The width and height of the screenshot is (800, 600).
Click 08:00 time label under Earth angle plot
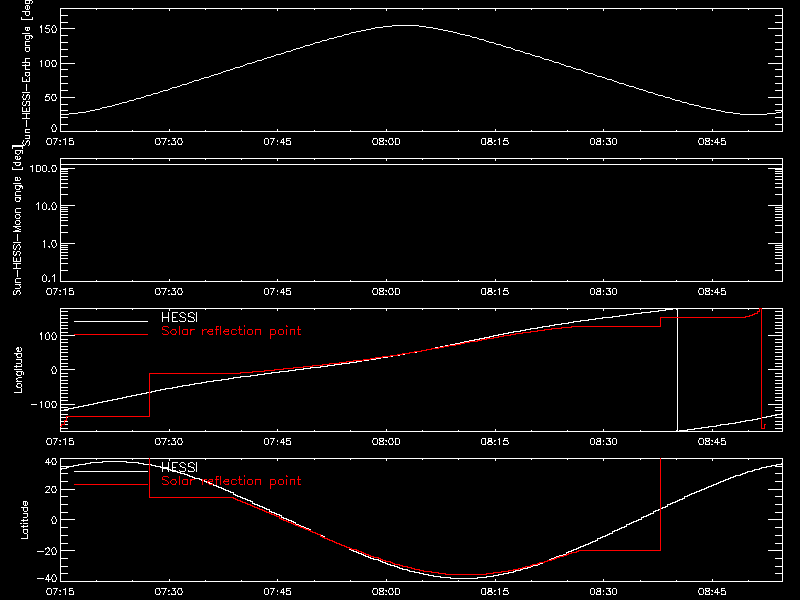pyautogui.click(x=386, y=141)
